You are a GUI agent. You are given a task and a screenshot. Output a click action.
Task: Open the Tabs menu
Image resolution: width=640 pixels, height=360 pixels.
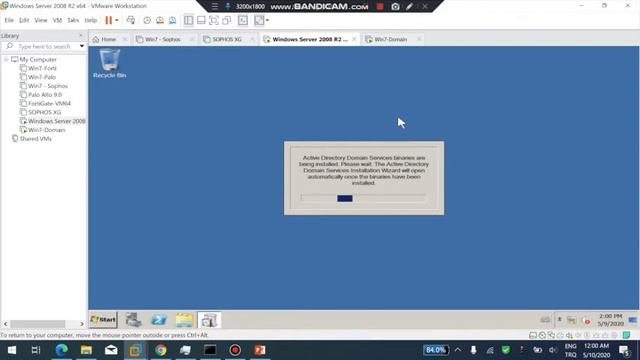[x=73, y=20]
